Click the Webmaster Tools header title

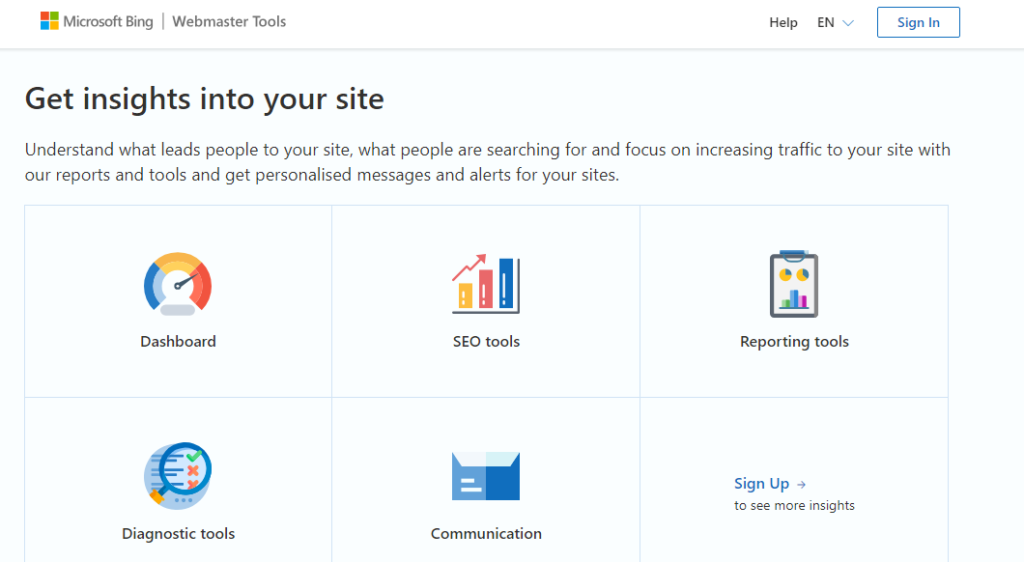click(229, 22)
